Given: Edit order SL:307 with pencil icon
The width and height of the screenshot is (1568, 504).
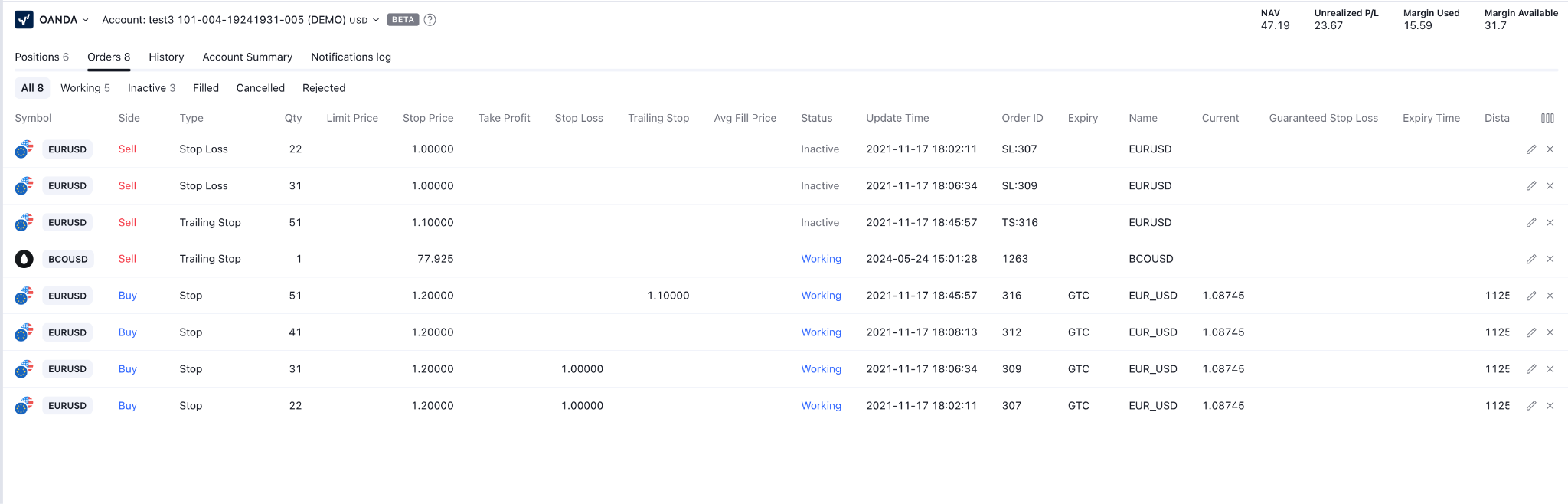Looking at the screenshot, I should (x=1531, y=149).
